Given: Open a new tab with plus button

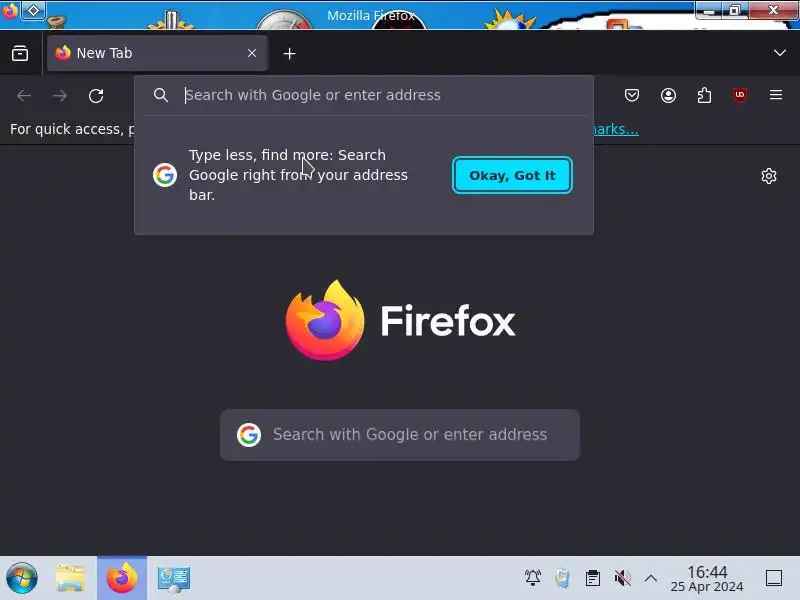Looking at the screenshot, I should [x=289, y=54].
